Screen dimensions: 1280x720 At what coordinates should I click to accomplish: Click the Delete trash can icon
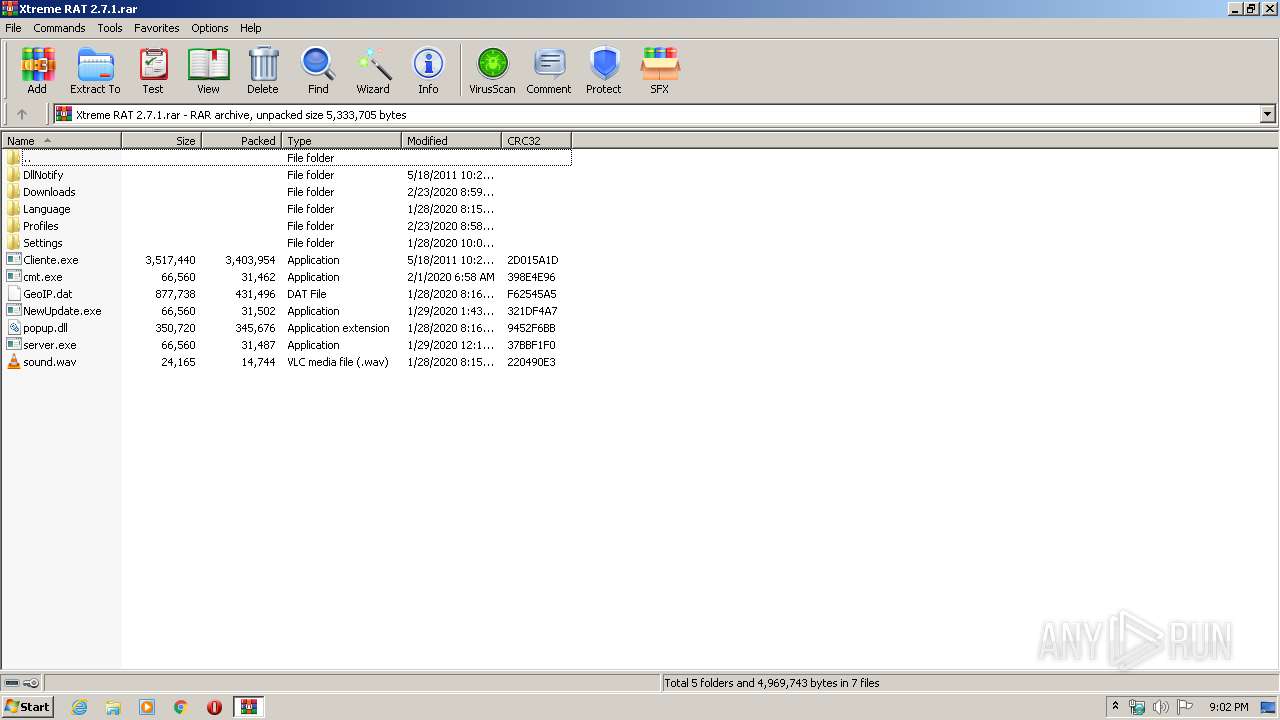(263, 70)
